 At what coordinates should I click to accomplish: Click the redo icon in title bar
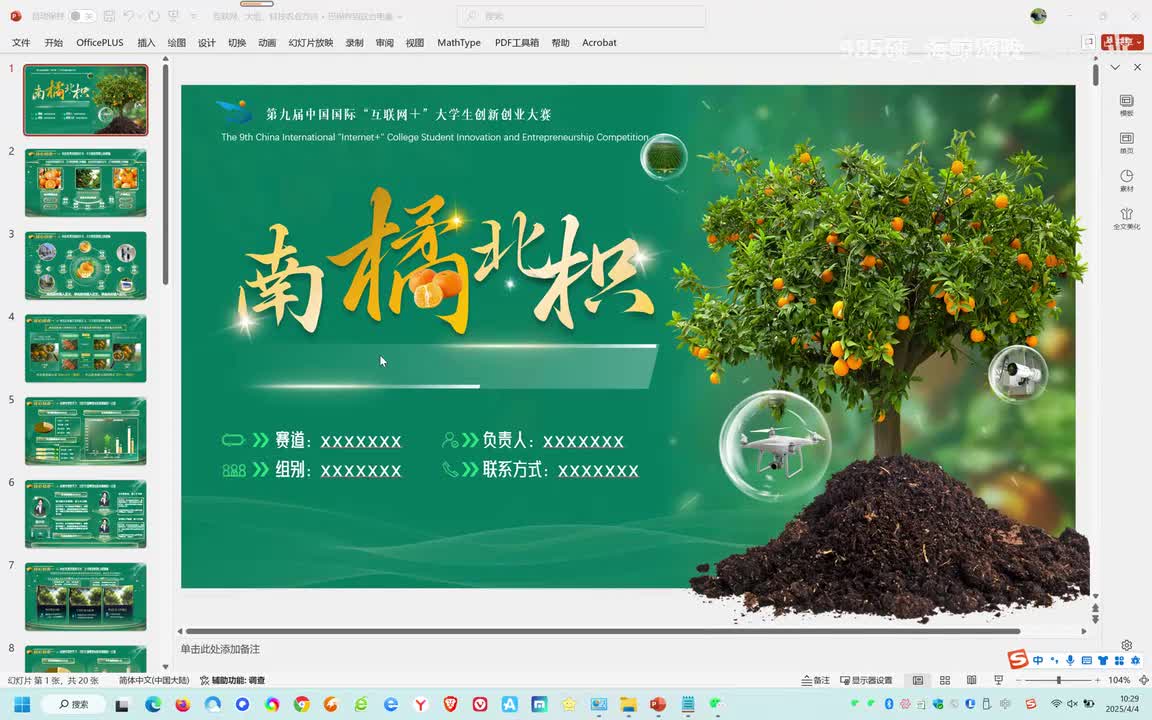(x=154, y=16)
